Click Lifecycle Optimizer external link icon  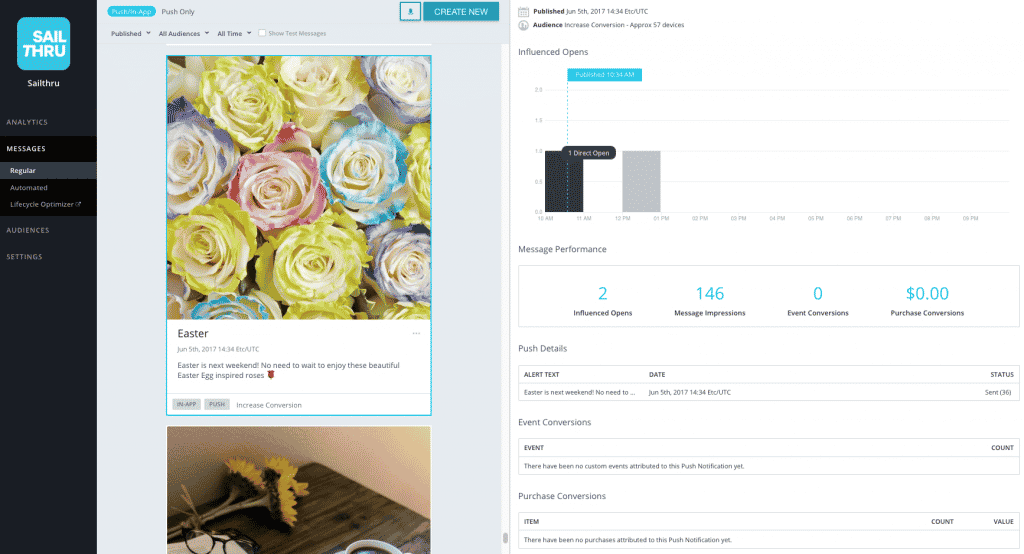pyautogui.click(x=78, y=204)
